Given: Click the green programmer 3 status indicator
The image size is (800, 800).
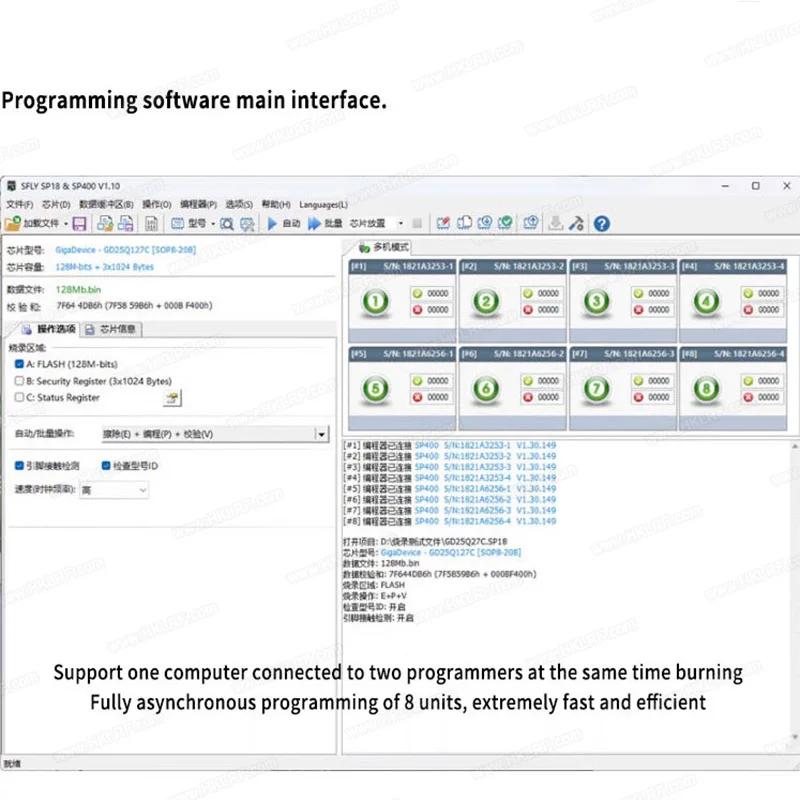Looking at the screenshot, I should 596,302.
